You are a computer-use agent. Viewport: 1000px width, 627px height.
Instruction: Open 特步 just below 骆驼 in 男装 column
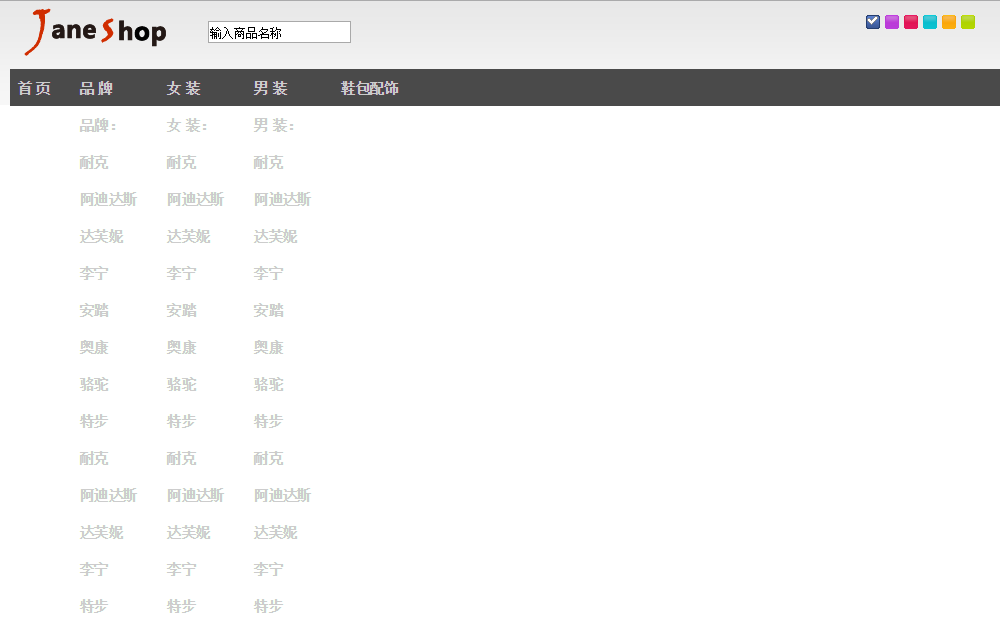tap(268, 422)
